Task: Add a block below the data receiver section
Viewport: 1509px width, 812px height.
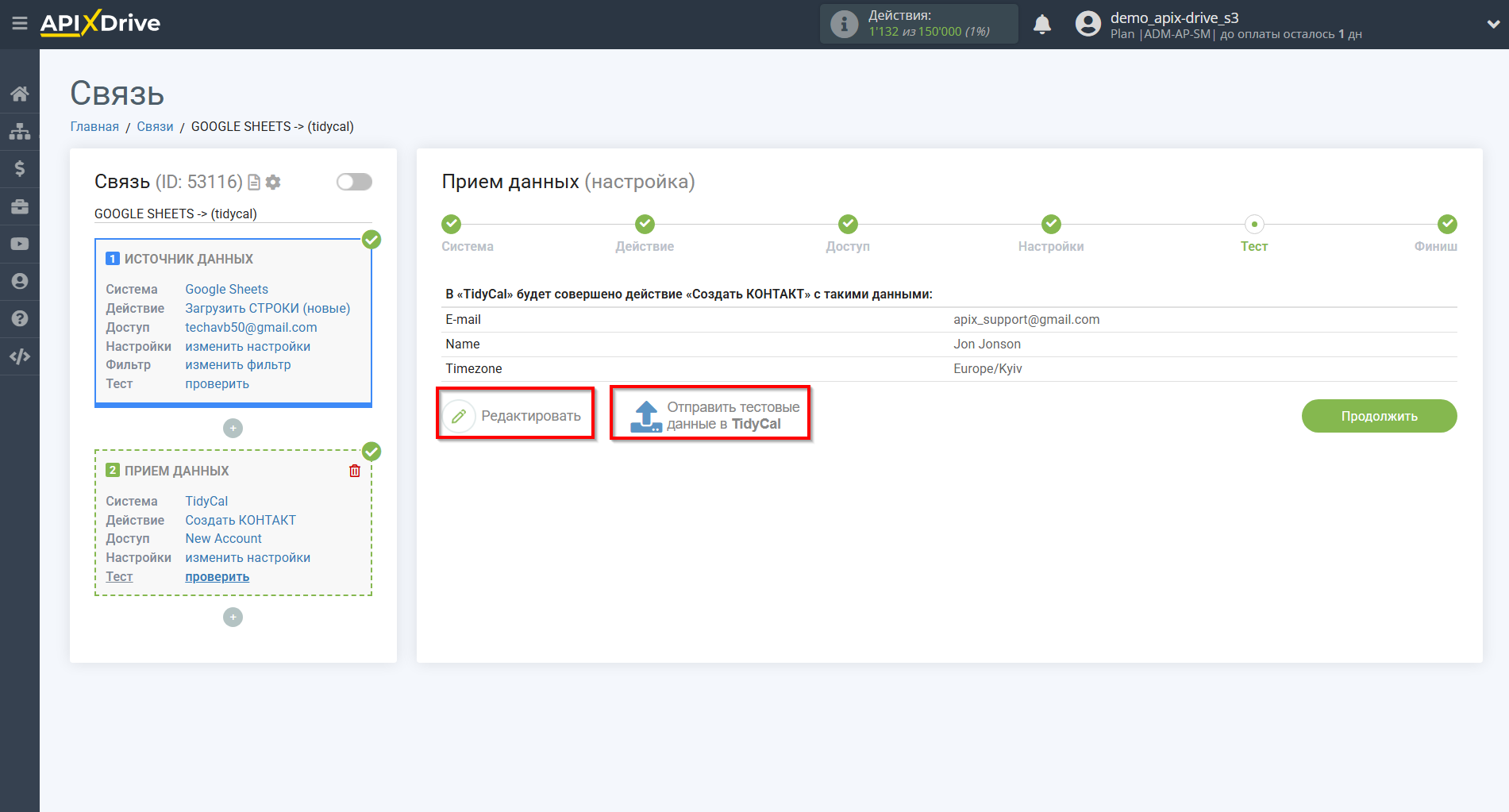Action: point(233,618)
